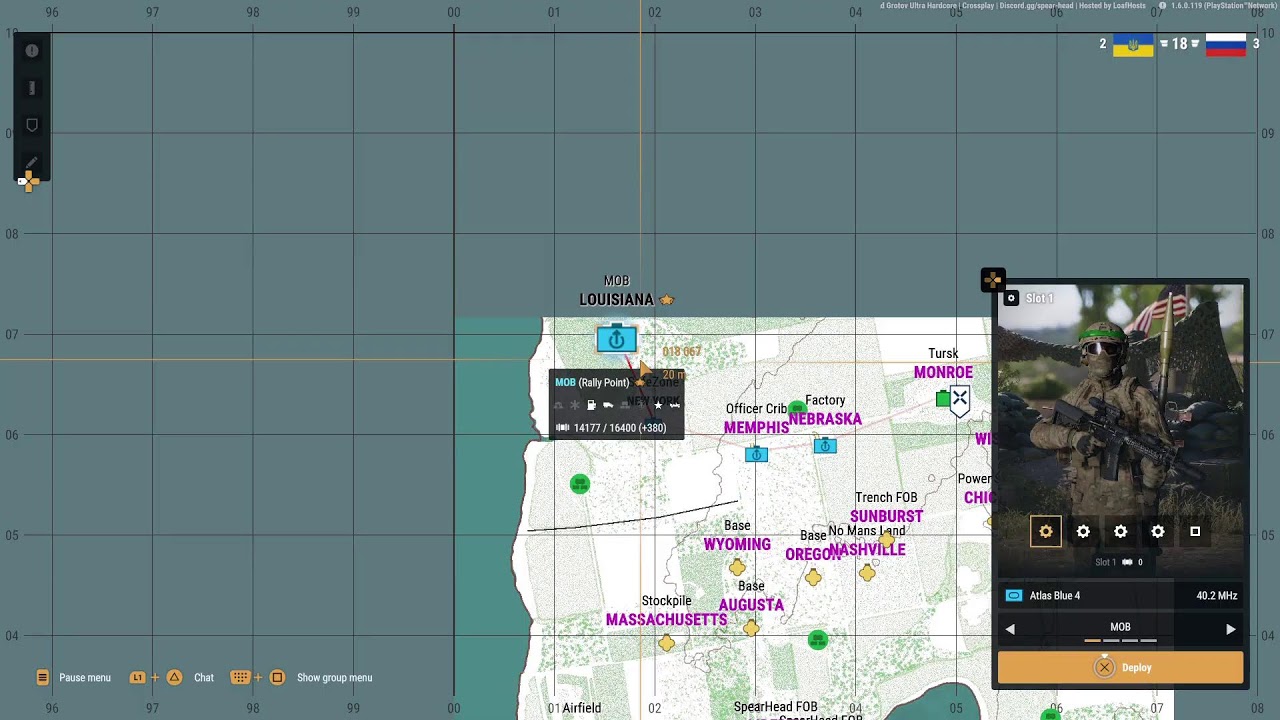1280x720 pixels.
Task: Click the gamepad icon atop loadout panel
Action: click(x=993, y=280)
